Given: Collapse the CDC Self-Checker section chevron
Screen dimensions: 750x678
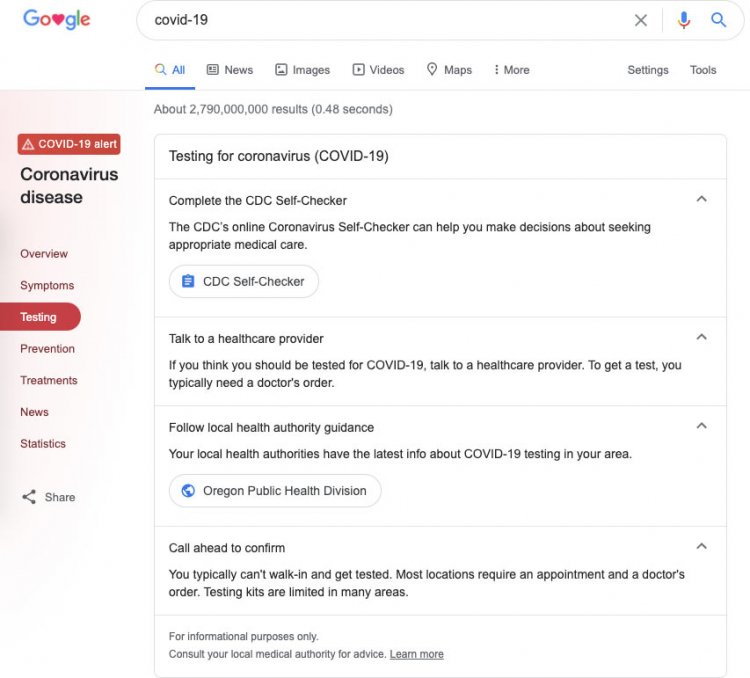Looking at the screenshot, I should pyautogui.click(x=701, y=199).
